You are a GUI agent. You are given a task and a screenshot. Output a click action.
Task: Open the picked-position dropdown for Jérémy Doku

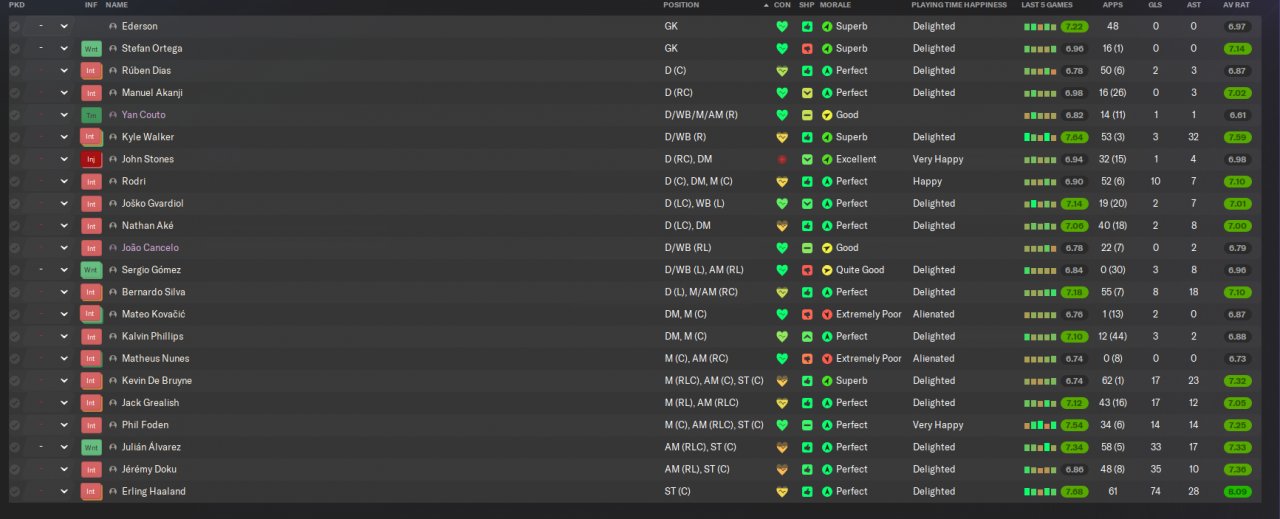tap(64, 469)
